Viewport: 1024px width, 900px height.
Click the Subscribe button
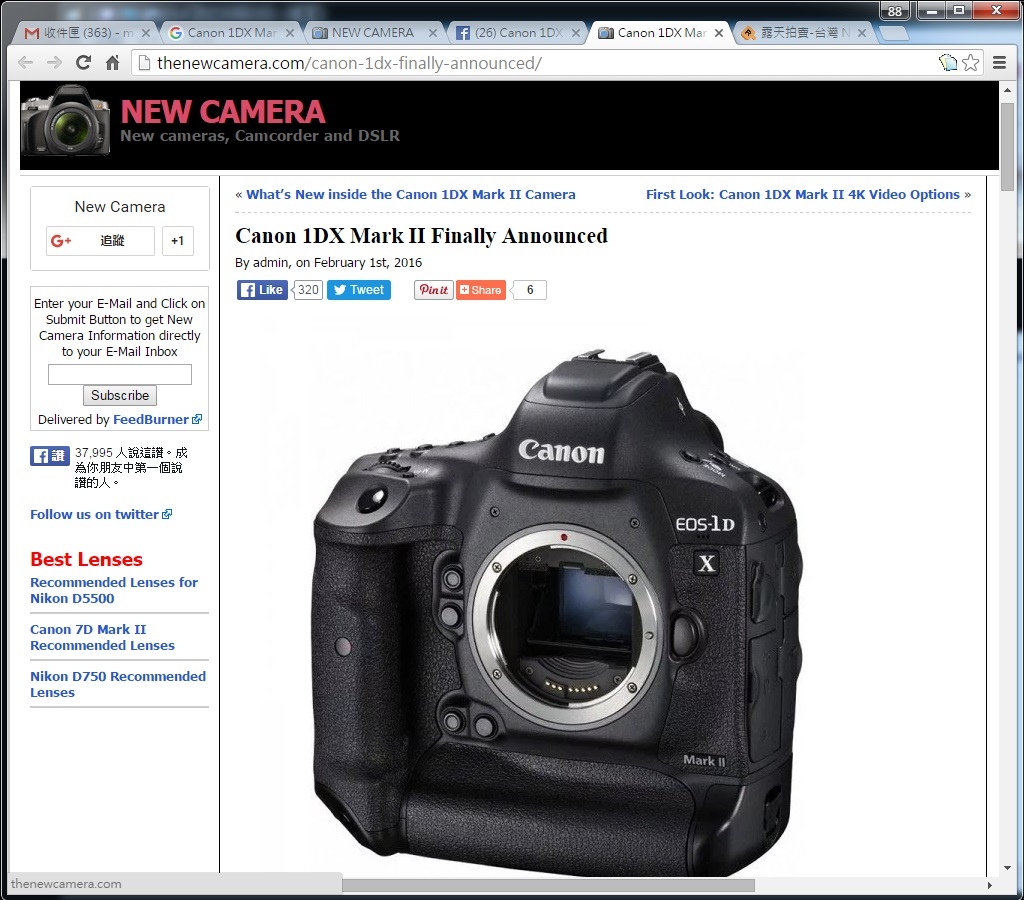pyautogui.click(x=120, y=395)
